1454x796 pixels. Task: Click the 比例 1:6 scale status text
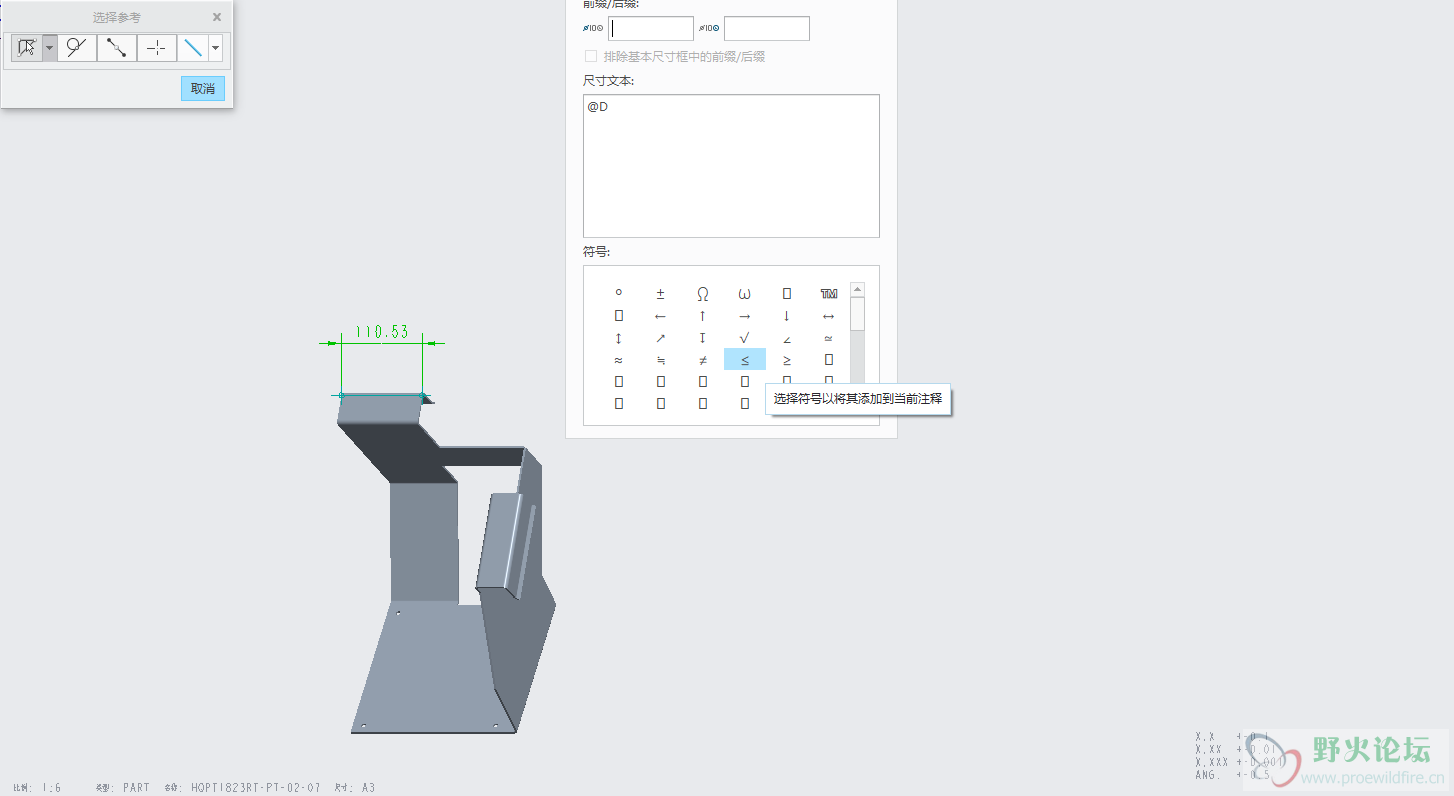click(x=38, y=788)
